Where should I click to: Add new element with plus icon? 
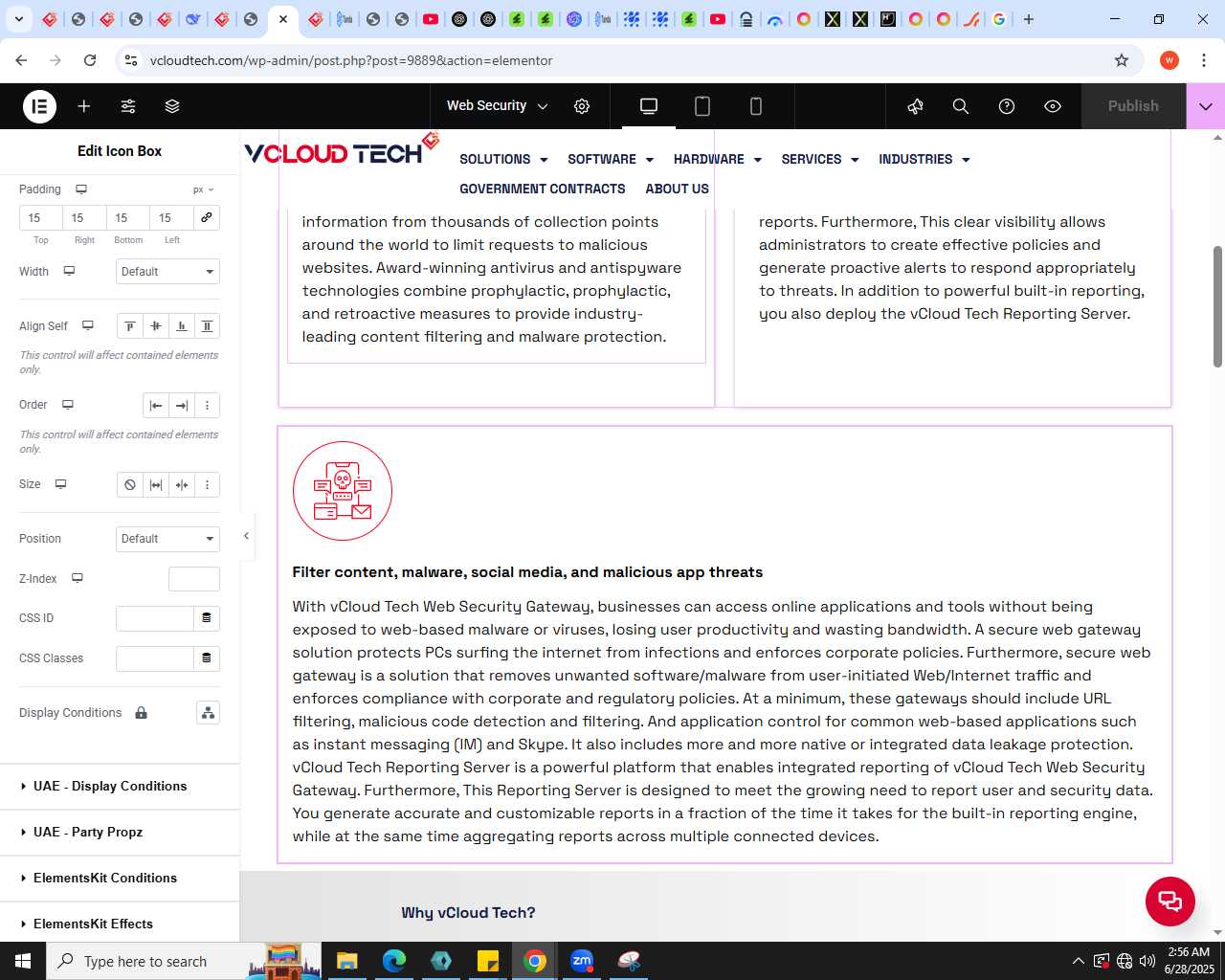[84, 106]
